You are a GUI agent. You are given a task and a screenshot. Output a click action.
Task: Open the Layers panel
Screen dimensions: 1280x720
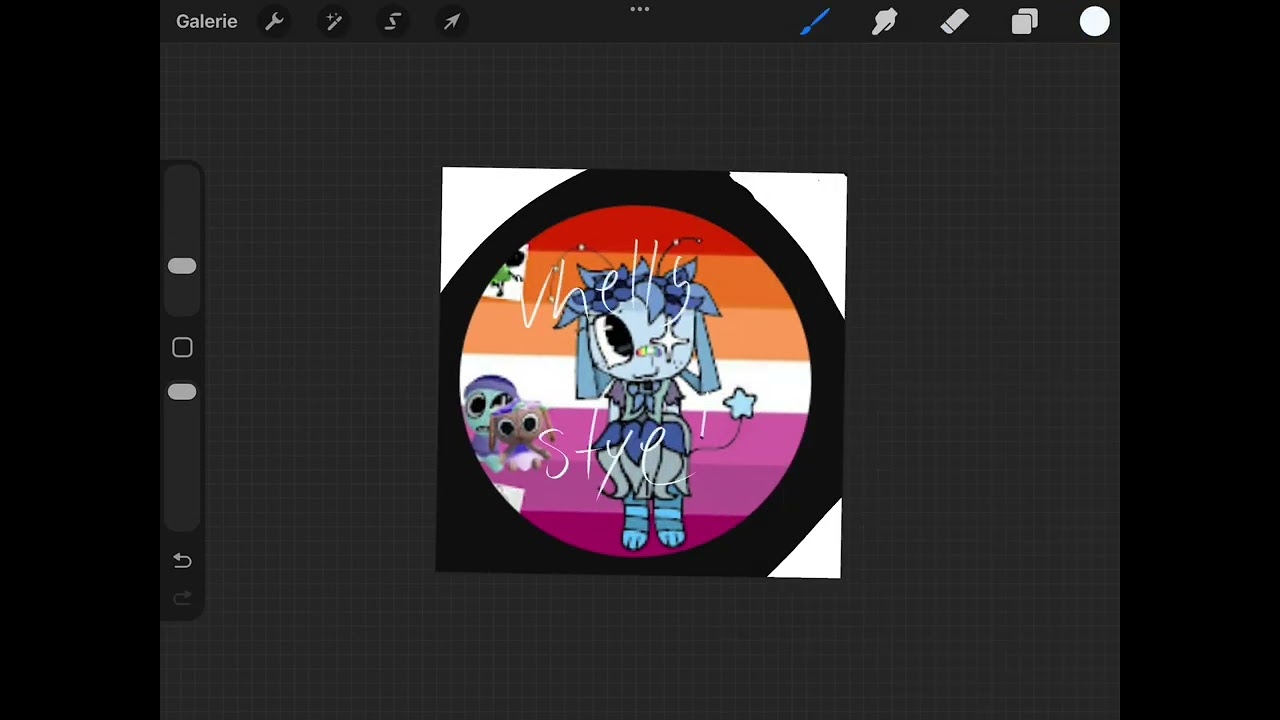coord(1025,21)
